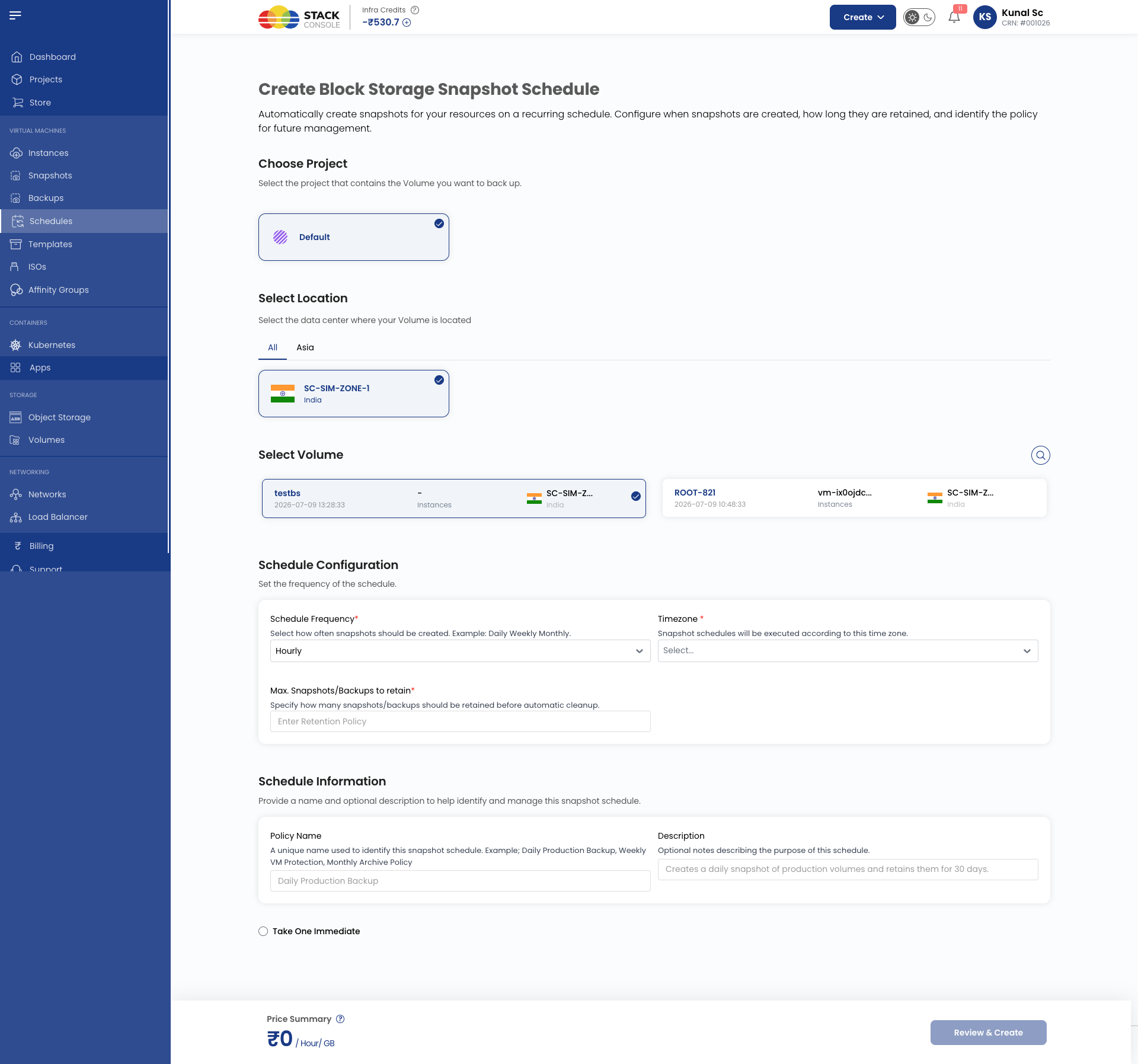Click the Max Snapshots retention input field
Image resolution: width=1138 pixels, height=1064 pixels.
pyautogui.click(x=461, y=721)
